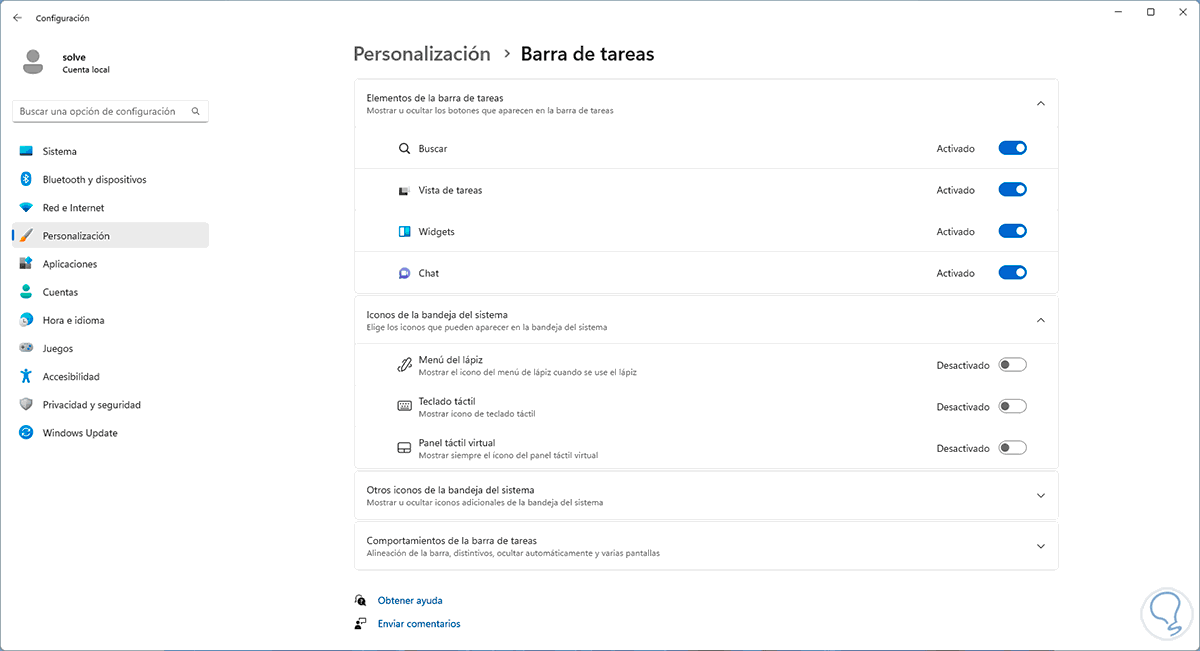Turn off the Widgets toggle
This screenshot has width=1200, height=651.
[1012, 231]
